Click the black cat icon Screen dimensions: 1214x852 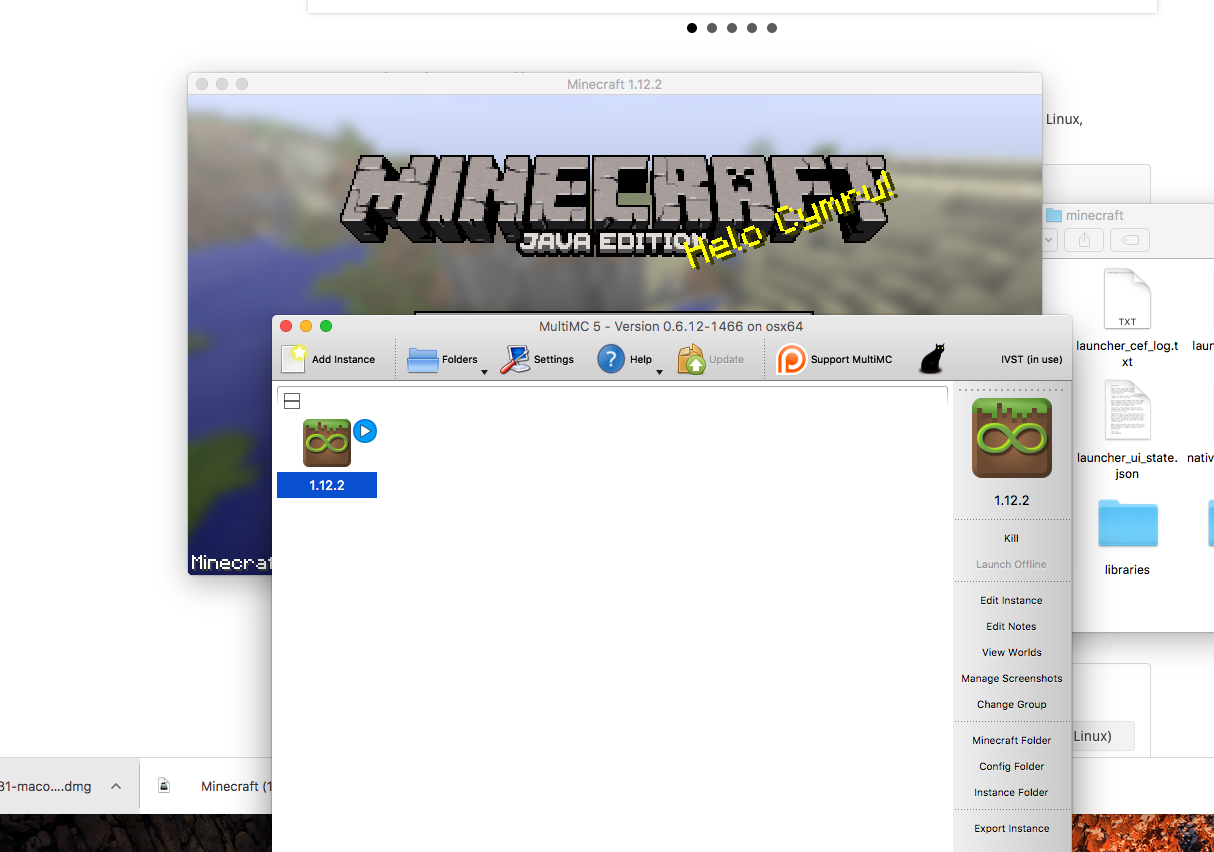(x=932, y=359)
